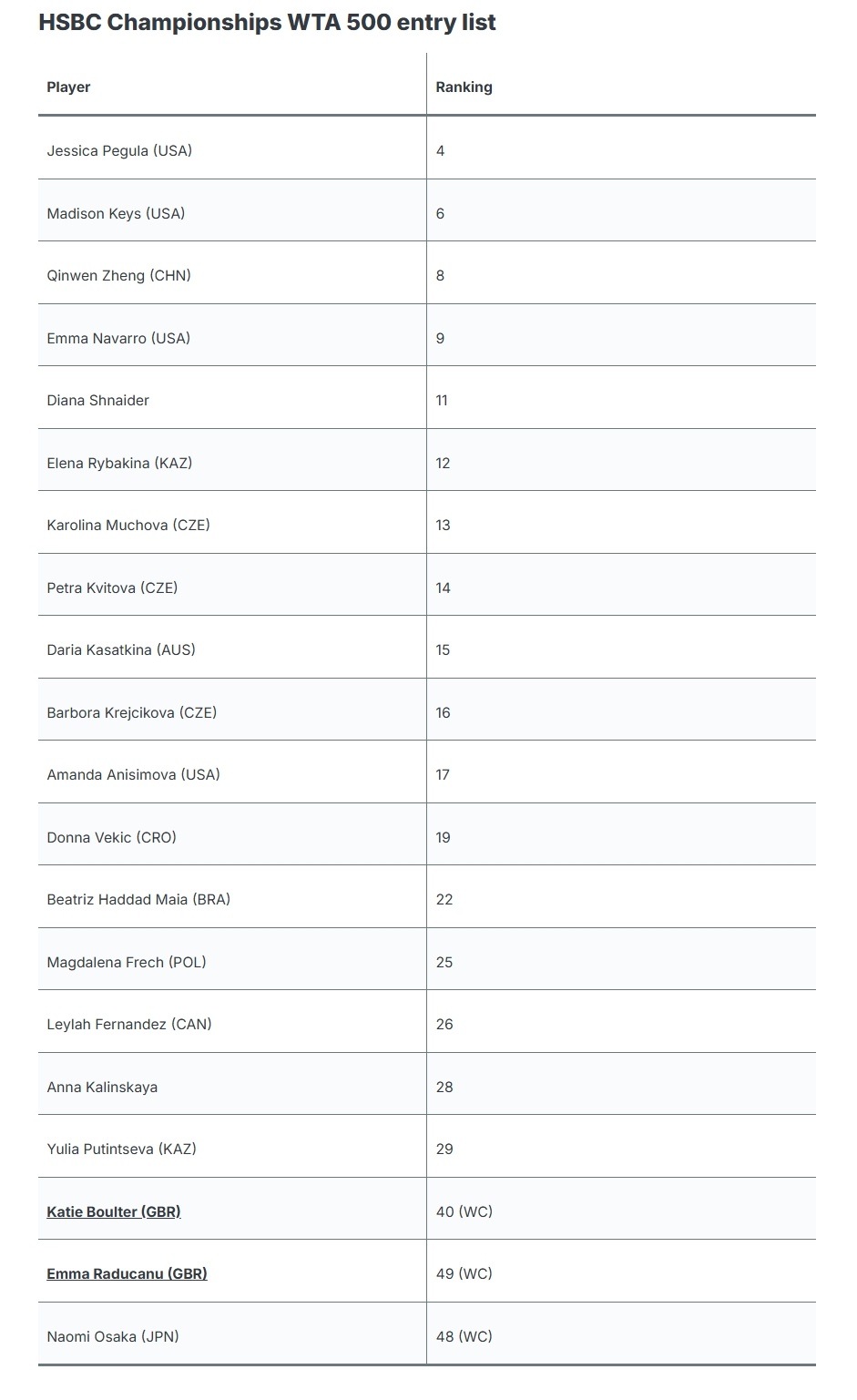Click the Beatriz Haddad Maia (BRA) name
This screenshot has width=857, height=1400.
[138, 900]
